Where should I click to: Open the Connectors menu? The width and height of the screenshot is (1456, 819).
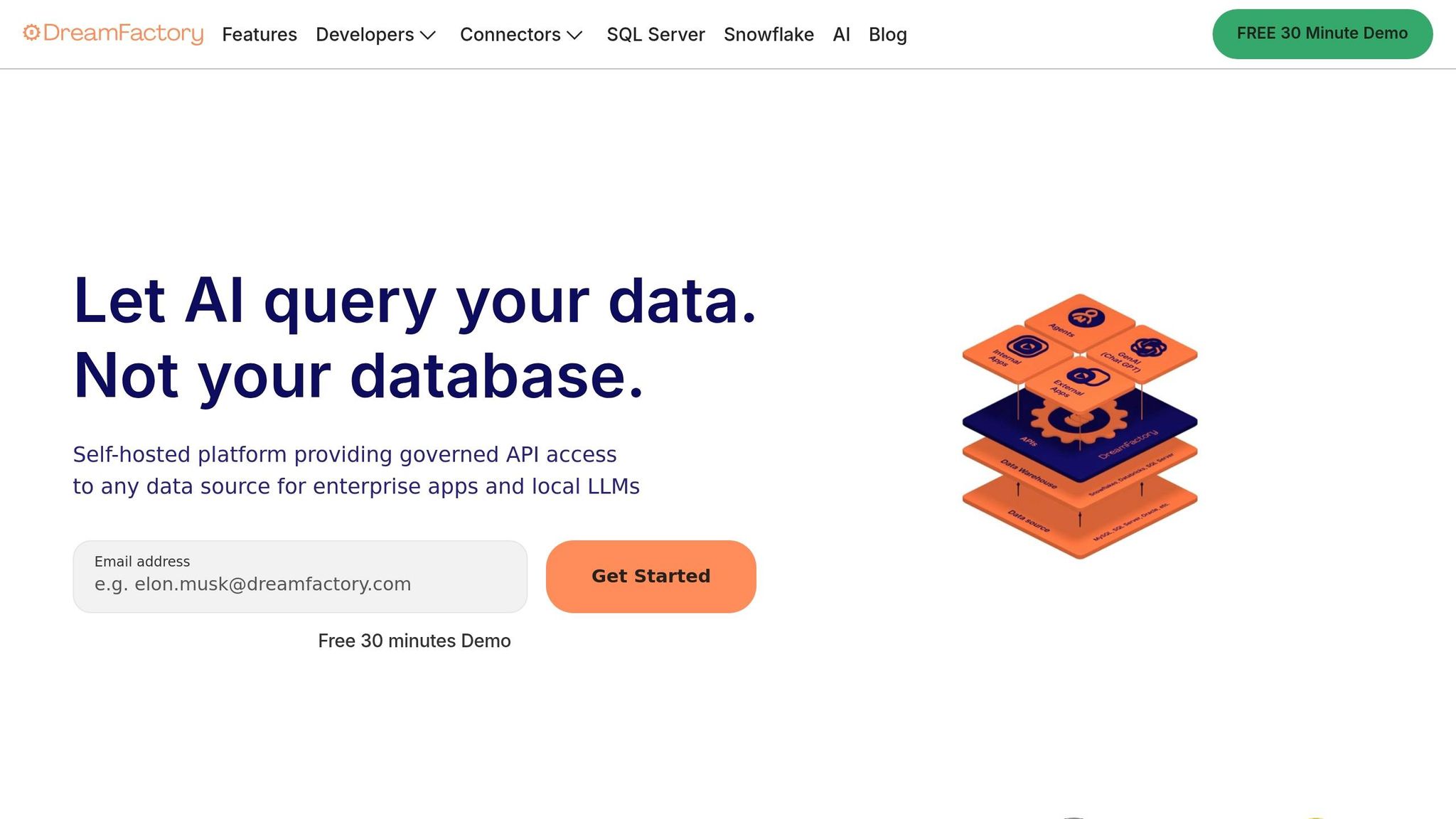tap(510, 35)
